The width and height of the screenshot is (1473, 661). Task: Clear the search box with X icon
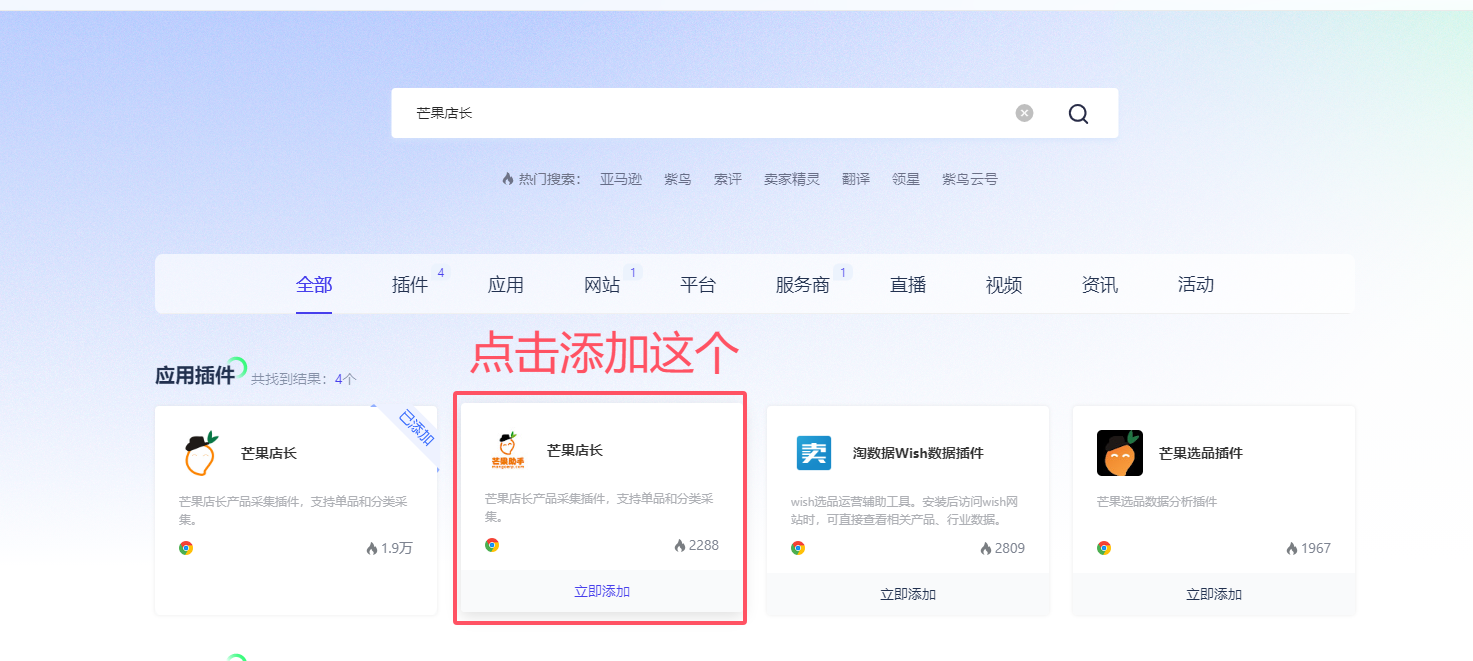tap(1024, 113)
